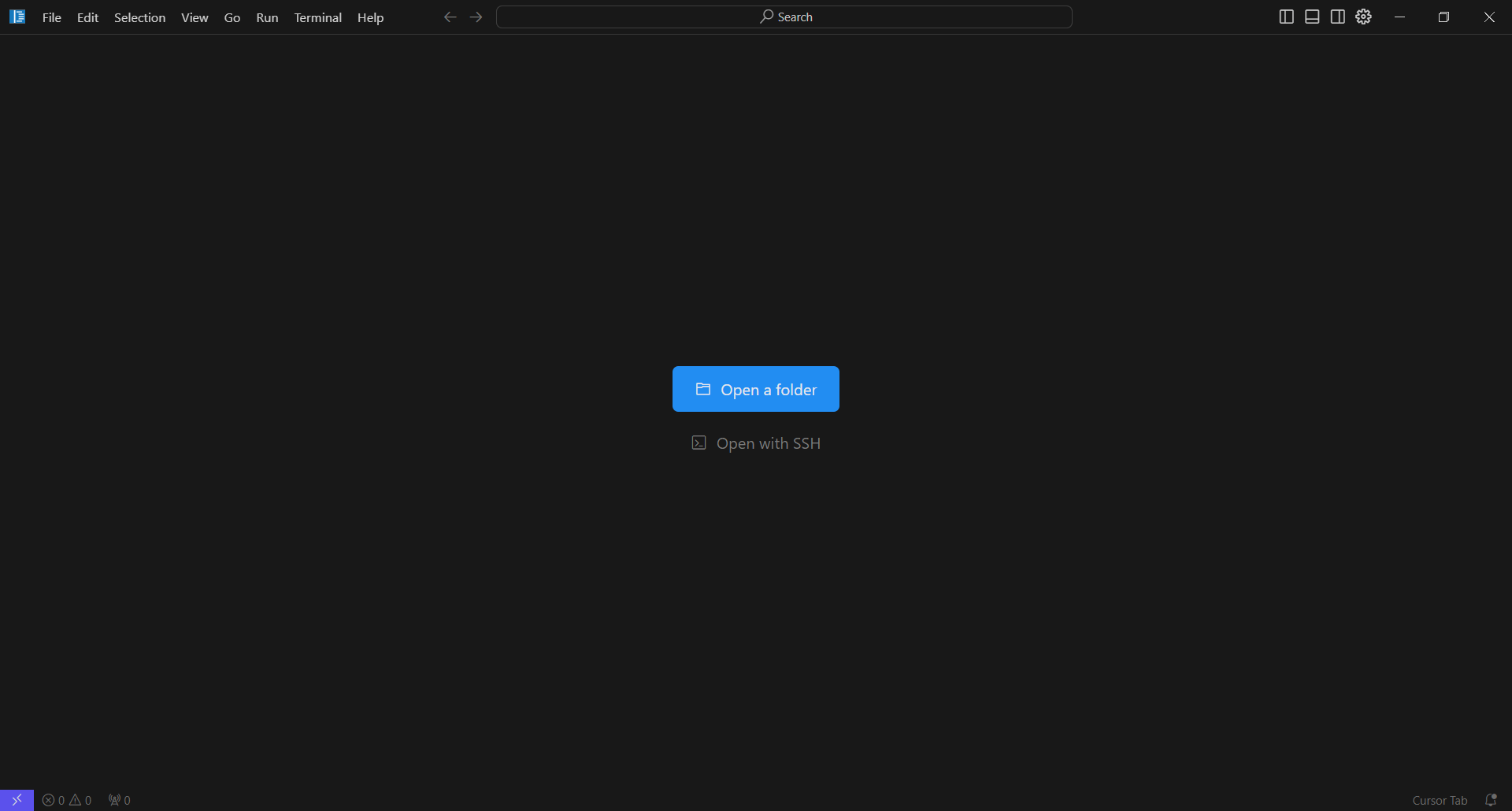The image size is (1512, 811).
Task: Toggle the bottom panel layout
Action: point(1312,17)
